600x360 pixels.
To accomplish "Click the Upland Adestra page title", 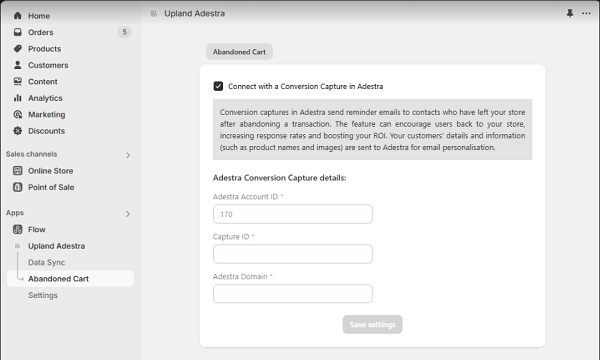I will pos(194,13).
